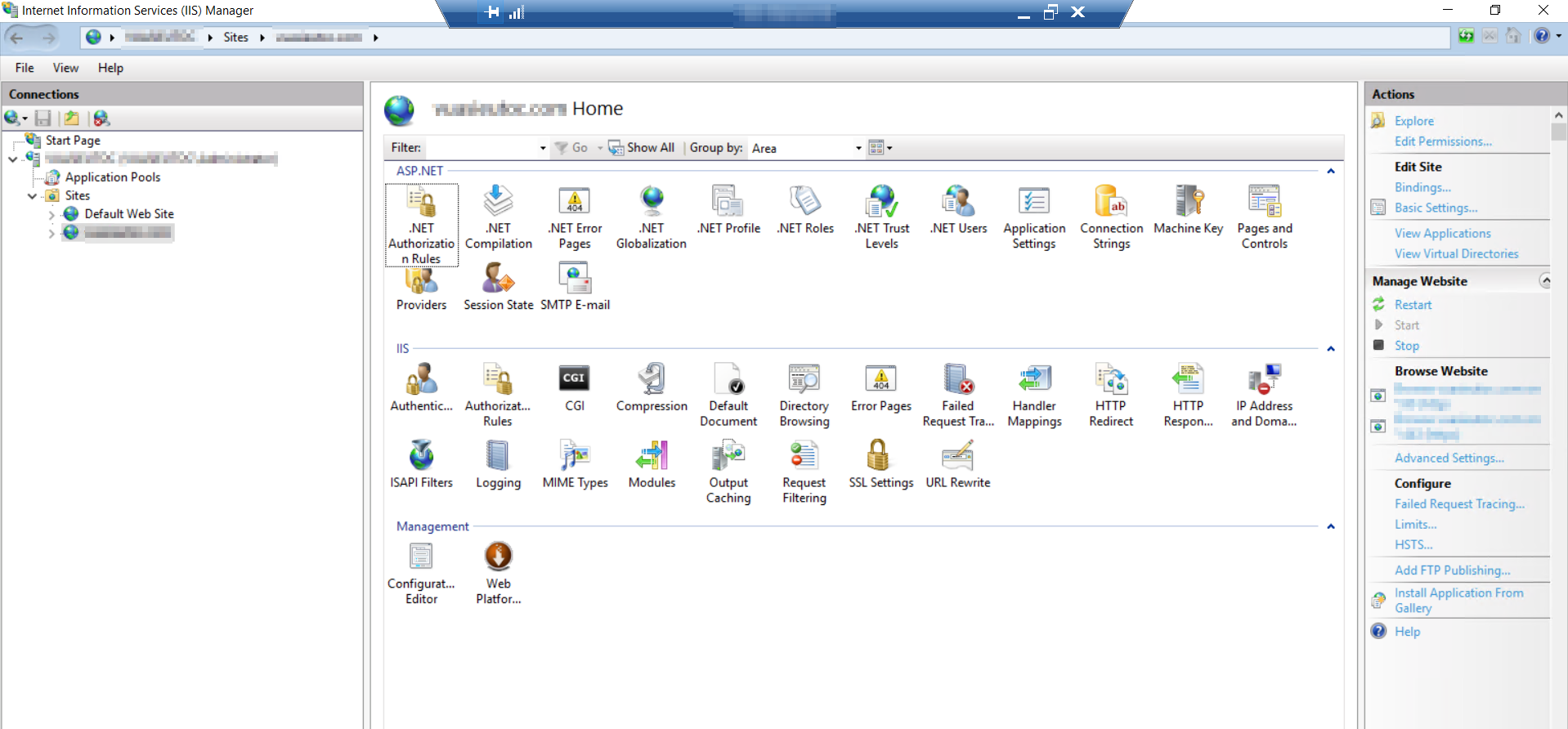Open Request Filtering feature
The width and height of the screenshot is (1568, 729).
(x=804, y=472)
